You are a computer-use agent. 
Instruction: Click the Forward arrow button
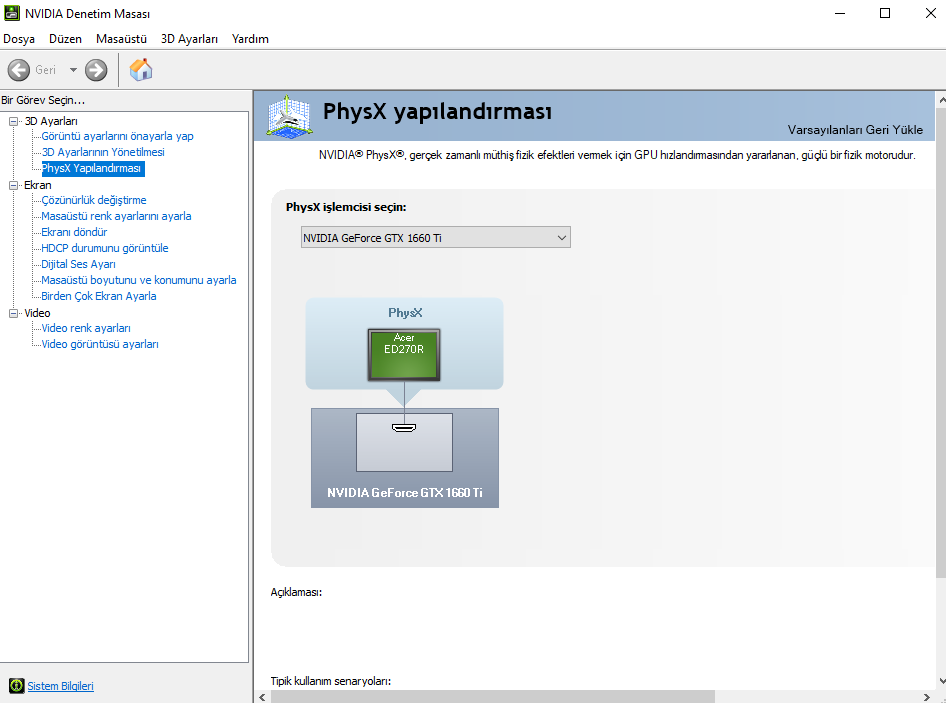coord(96,70)
